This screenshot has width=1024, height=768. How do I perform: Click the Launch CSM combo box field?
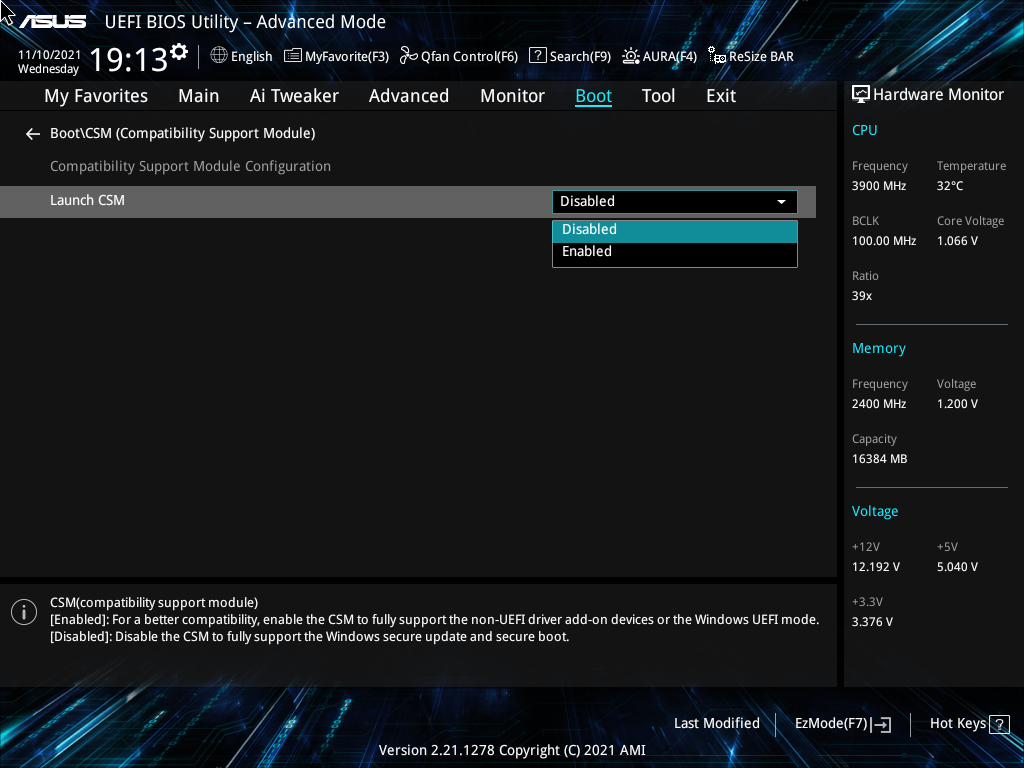click(x=675, y=202)
